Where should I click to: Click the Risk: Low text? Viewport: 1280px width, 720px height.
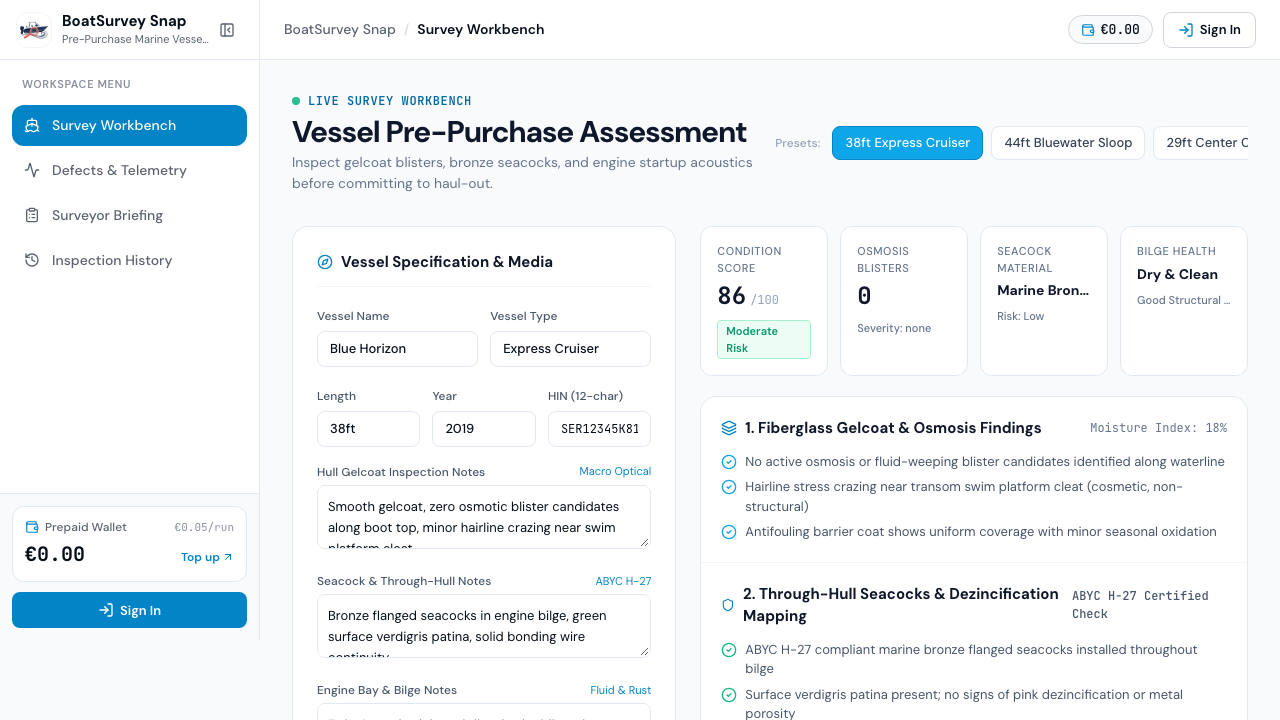[1021, 316]
